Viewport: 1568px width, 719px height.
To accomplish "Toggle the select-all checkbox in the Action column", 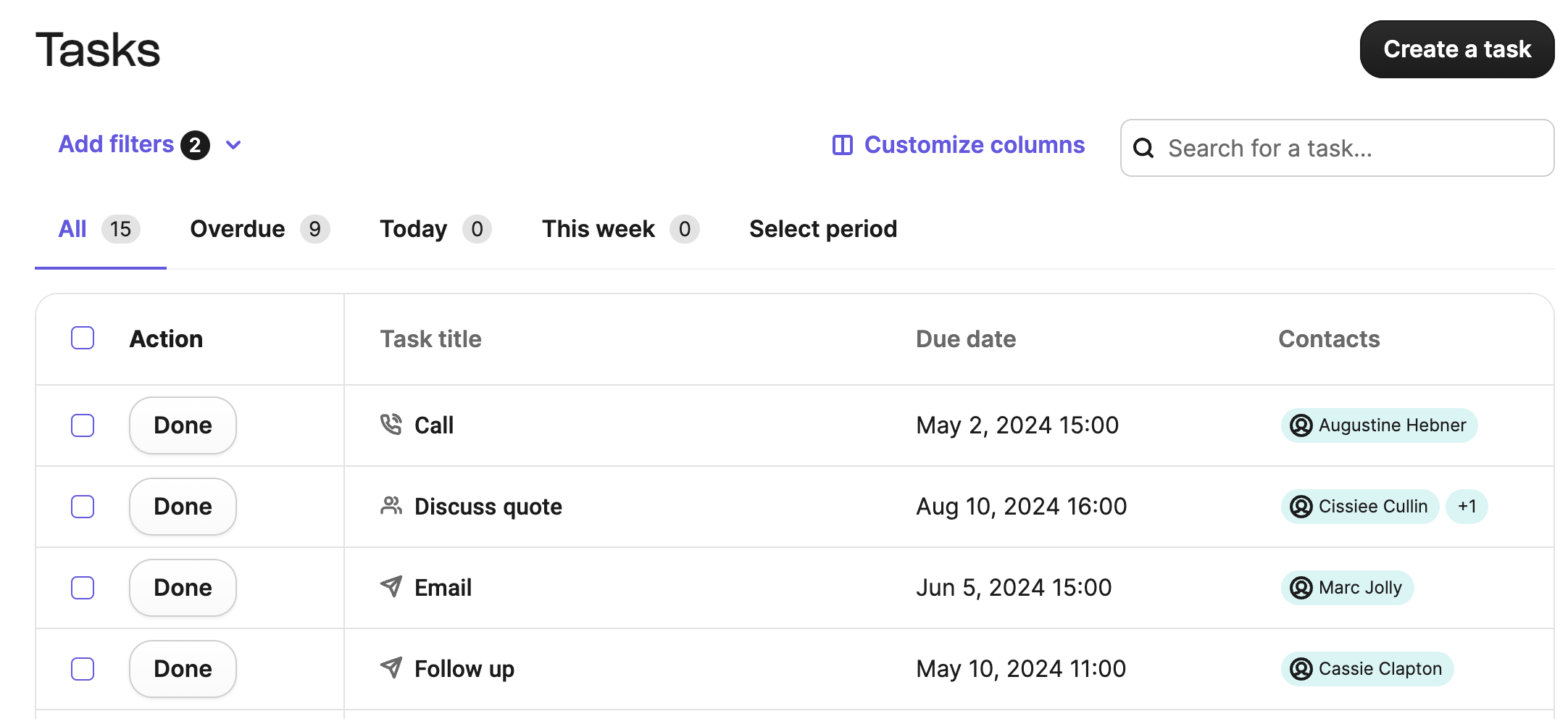I will [x=83, y=338].
